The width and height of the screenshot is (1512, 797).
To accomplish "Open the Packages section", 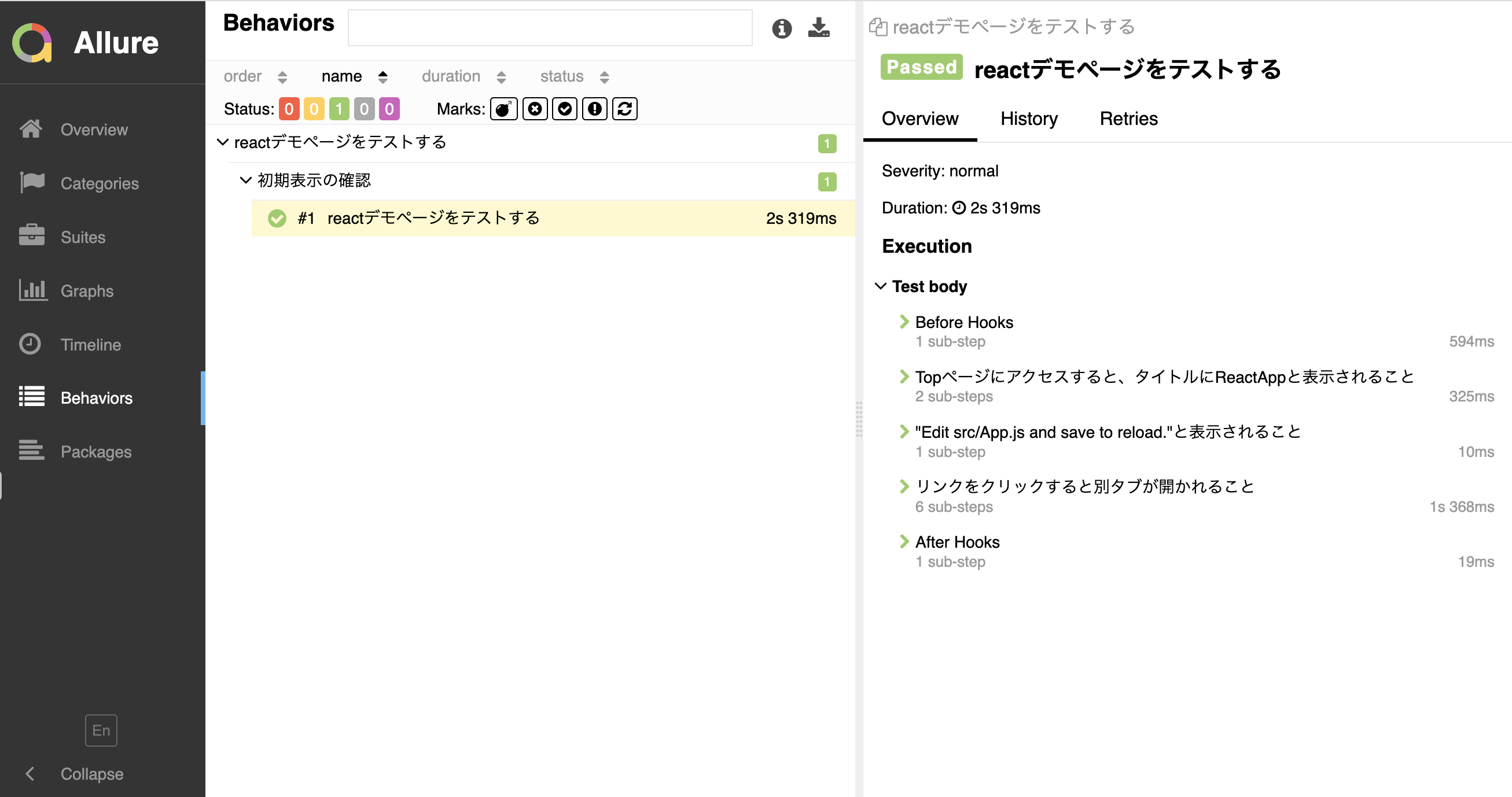I will tap(95, 451).
